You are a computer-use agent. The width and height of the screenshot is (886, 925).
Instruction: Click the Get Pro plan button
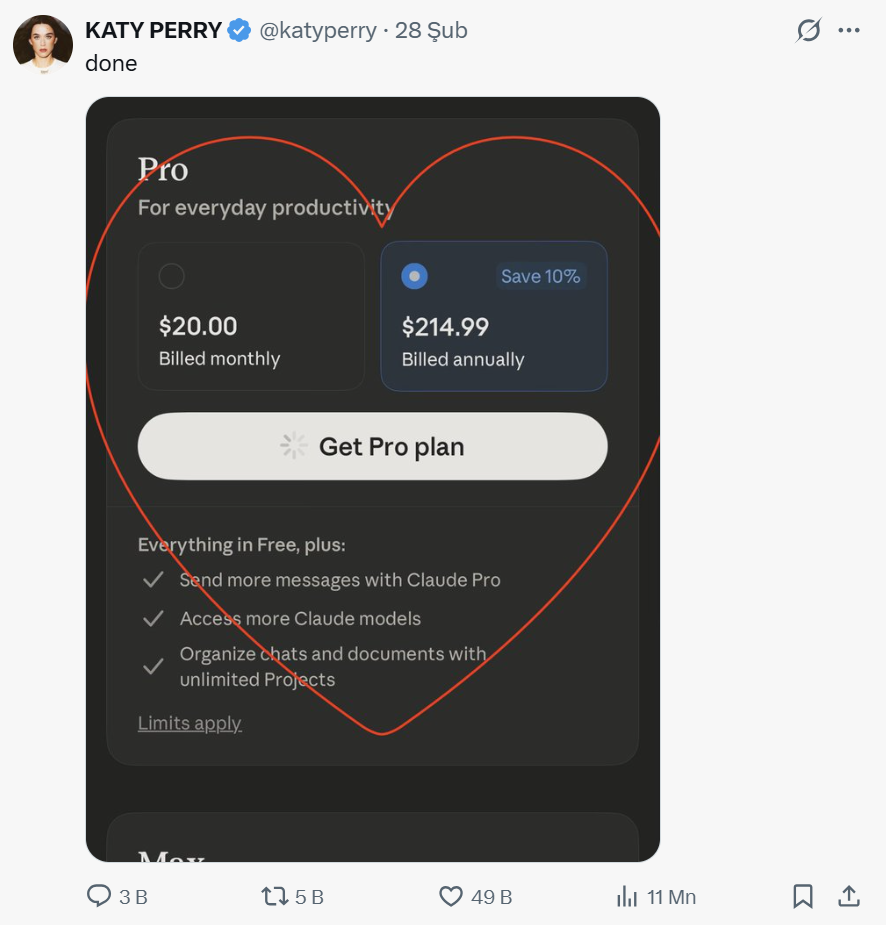click(372, 446)
